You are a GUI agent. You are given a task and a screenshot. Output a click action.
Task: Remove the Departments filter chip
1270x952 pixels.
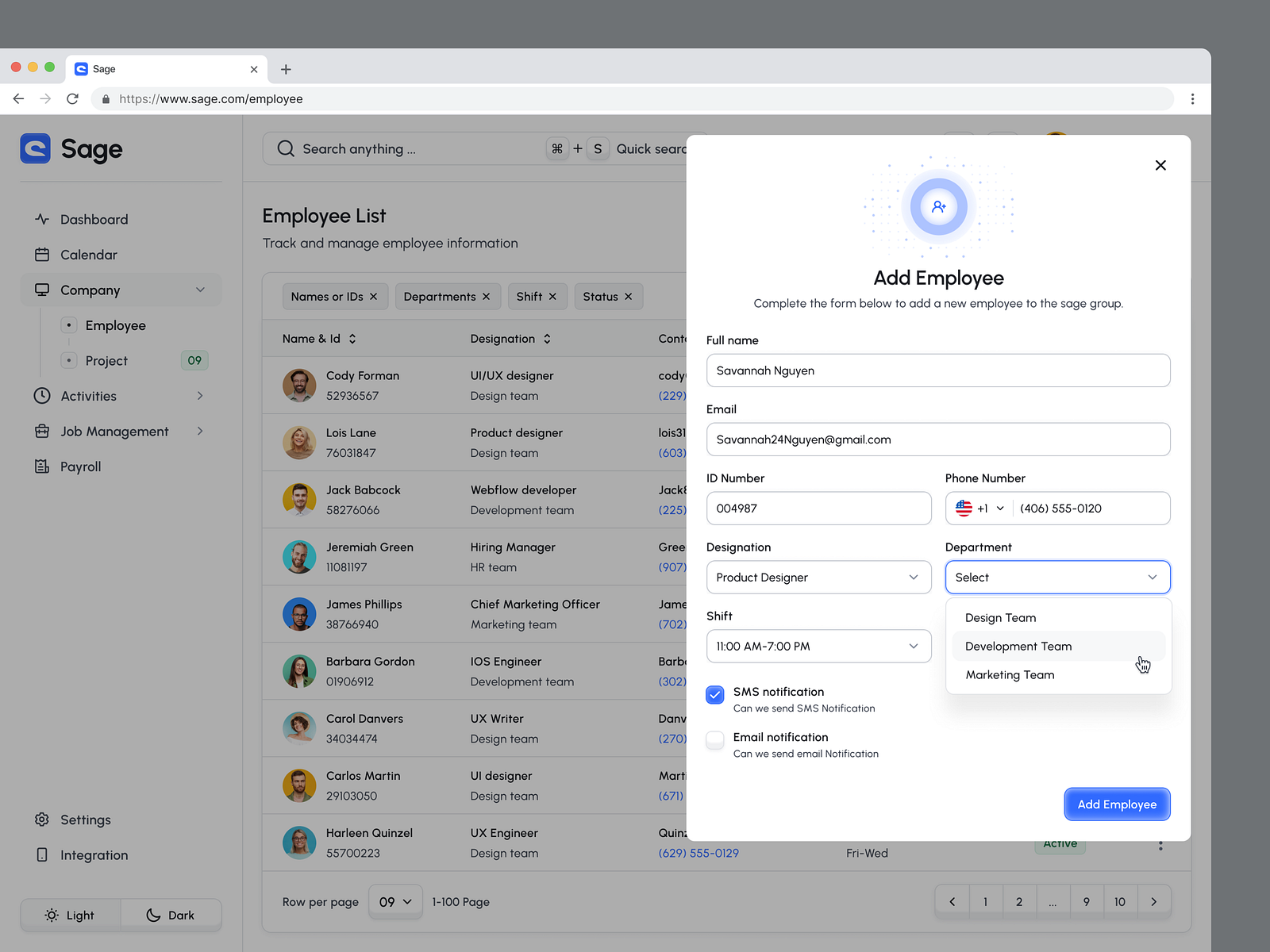pos(487,297)
